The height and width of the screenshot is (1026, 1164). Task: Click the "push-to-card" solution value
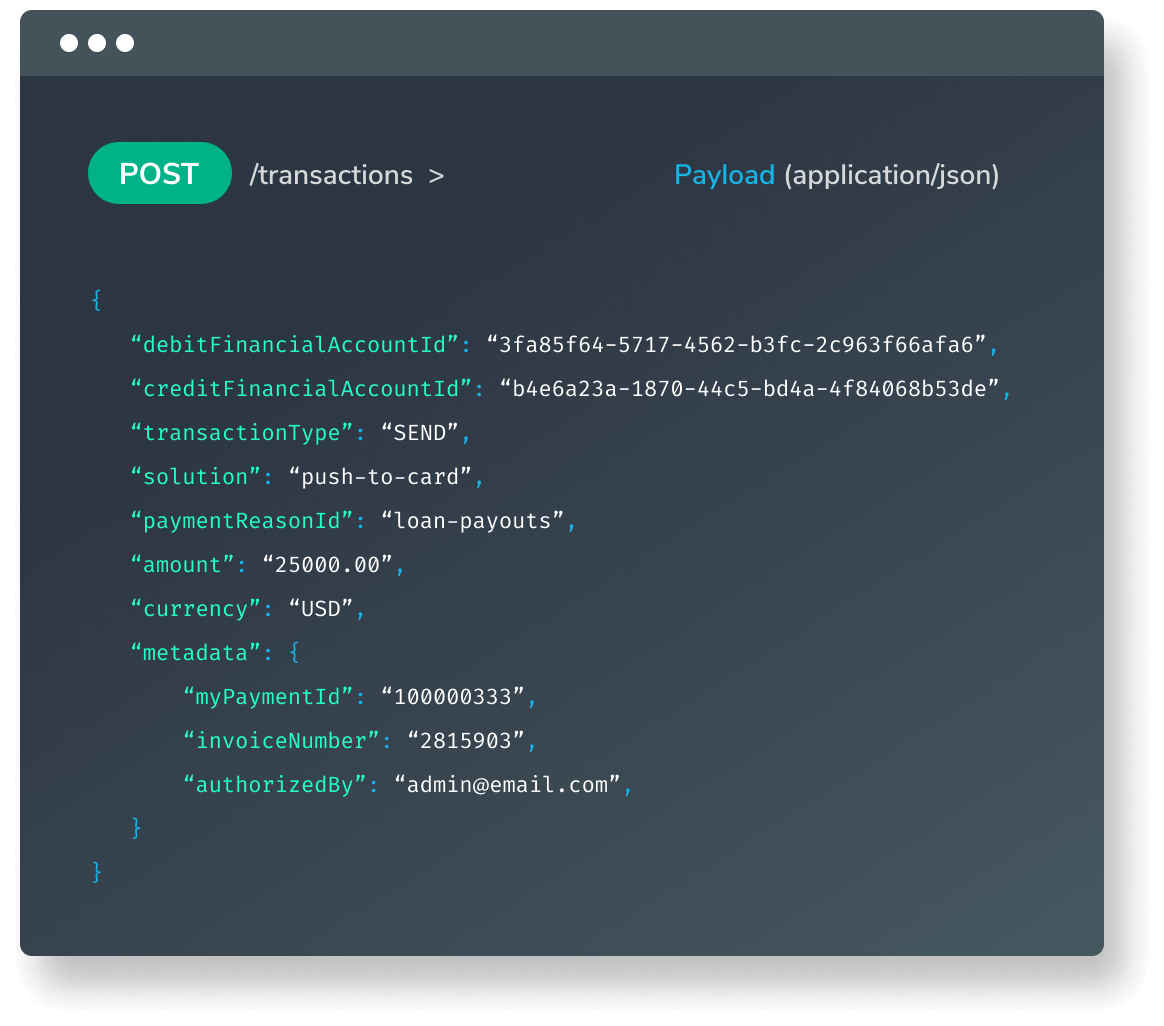click(x=380, y=477)
